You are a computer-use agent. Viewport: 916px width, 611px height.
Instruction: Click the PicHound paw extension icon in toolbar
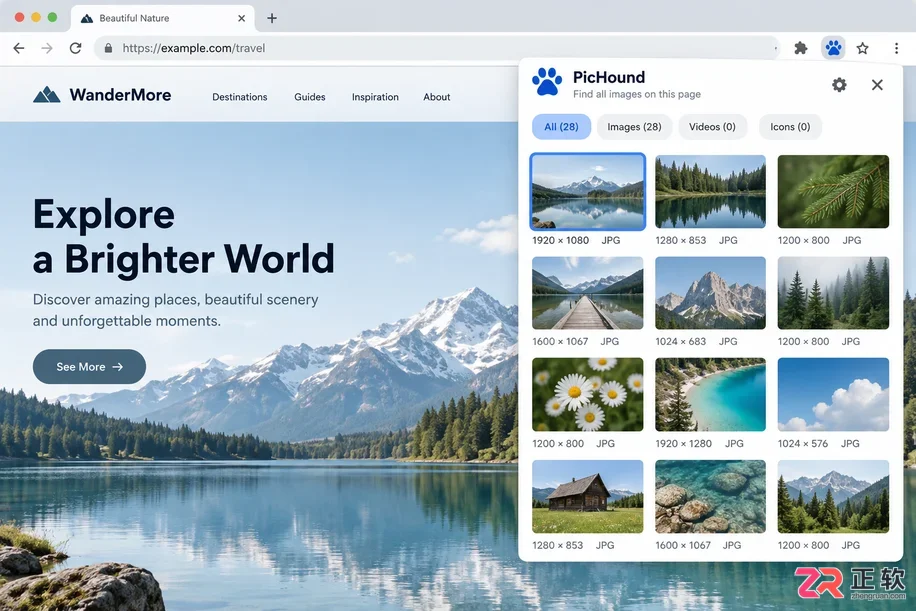[833, 48]
